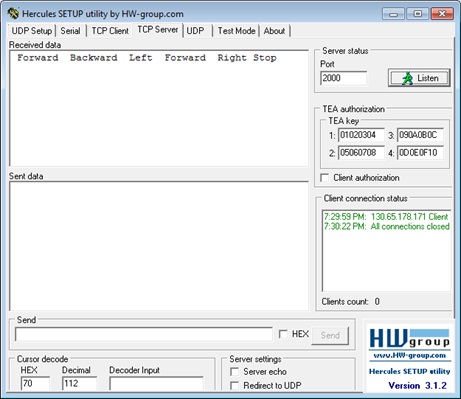Minimize the Hercules window
This screenshot has height=399, width=461.
point(394,14)
